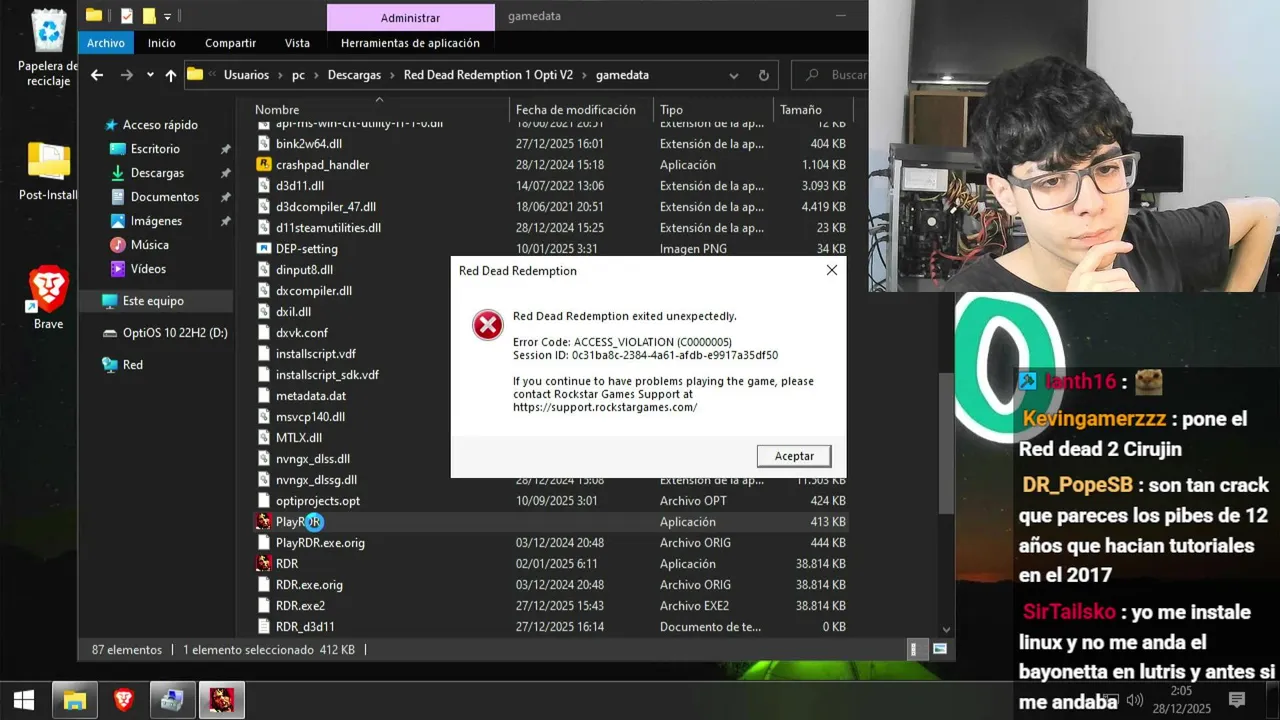Image resolution: width=1280 pixels, height=720 pixels.
Task: Go to Red Dead Redemption 1 Opti V2 breadcrumb
Action: point(489,75)
